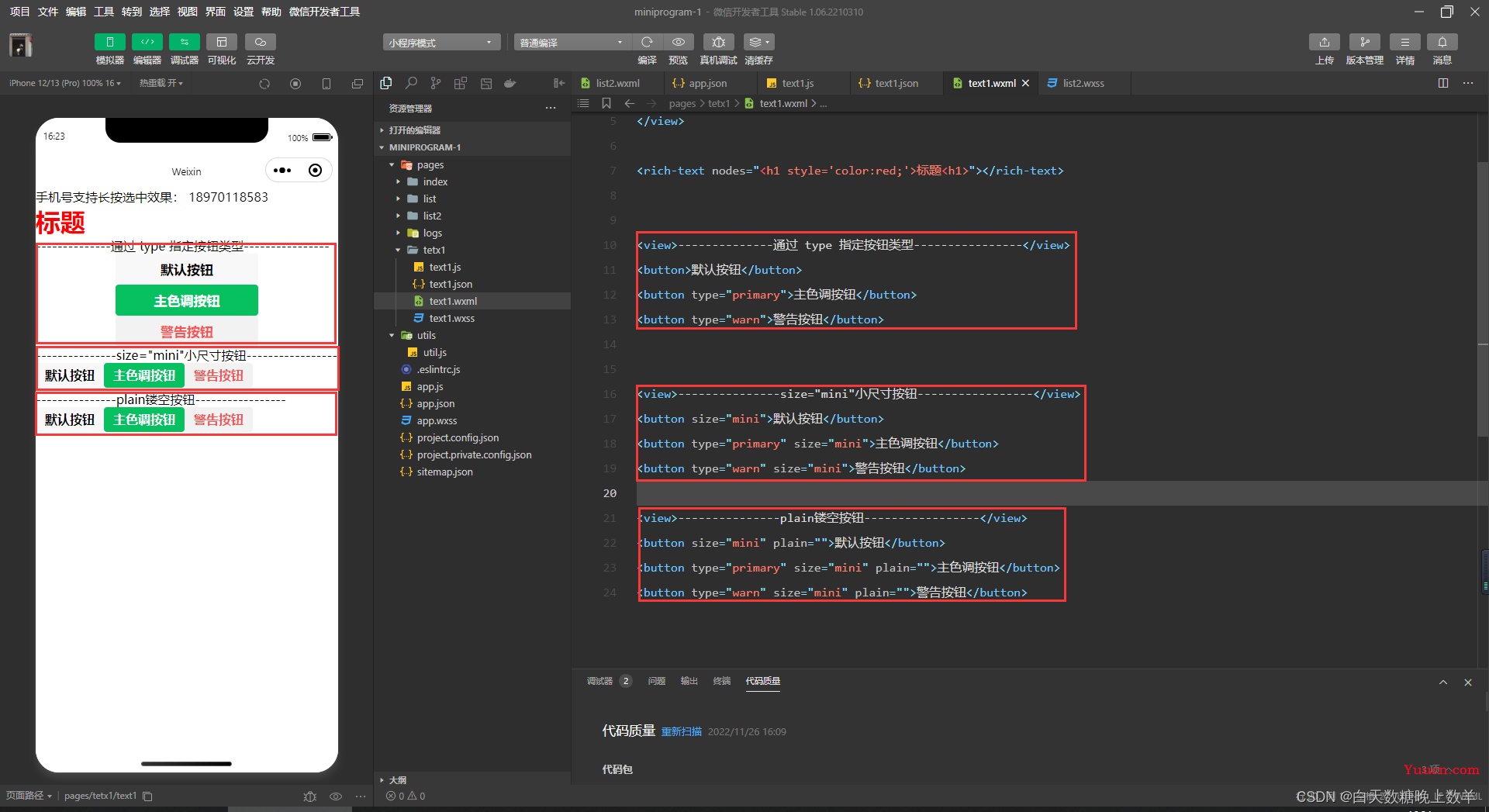The image size is (1489, 812).
Task: Open project details (详情)
Action: click(x=1404, y=42)
